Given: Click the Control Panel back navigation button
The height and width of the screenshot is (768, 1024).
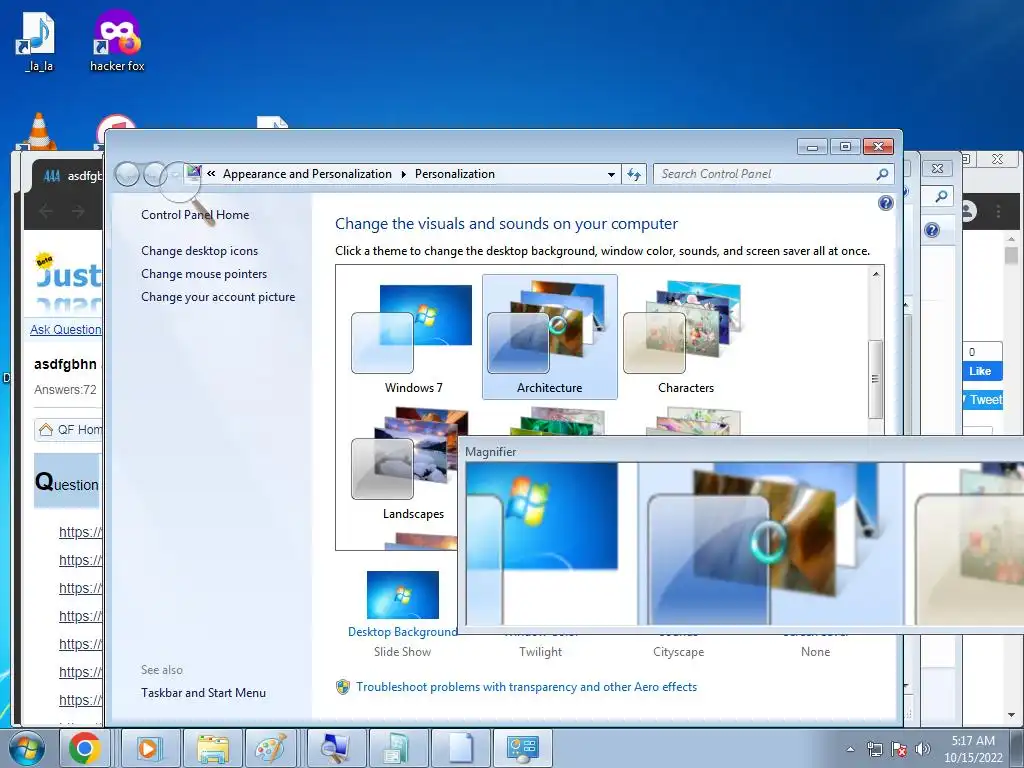Looking at the screenshot, I should click(x=127, y=174).
